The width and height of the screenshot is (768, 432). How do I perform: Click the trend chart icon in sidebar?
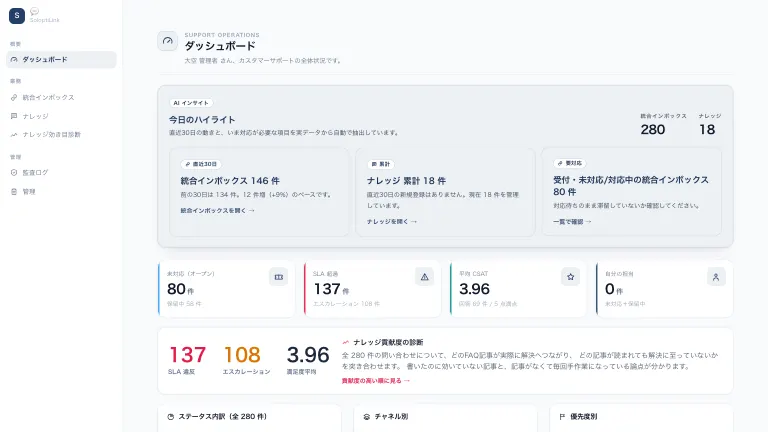pyautogui.click(x=14, y=135)
